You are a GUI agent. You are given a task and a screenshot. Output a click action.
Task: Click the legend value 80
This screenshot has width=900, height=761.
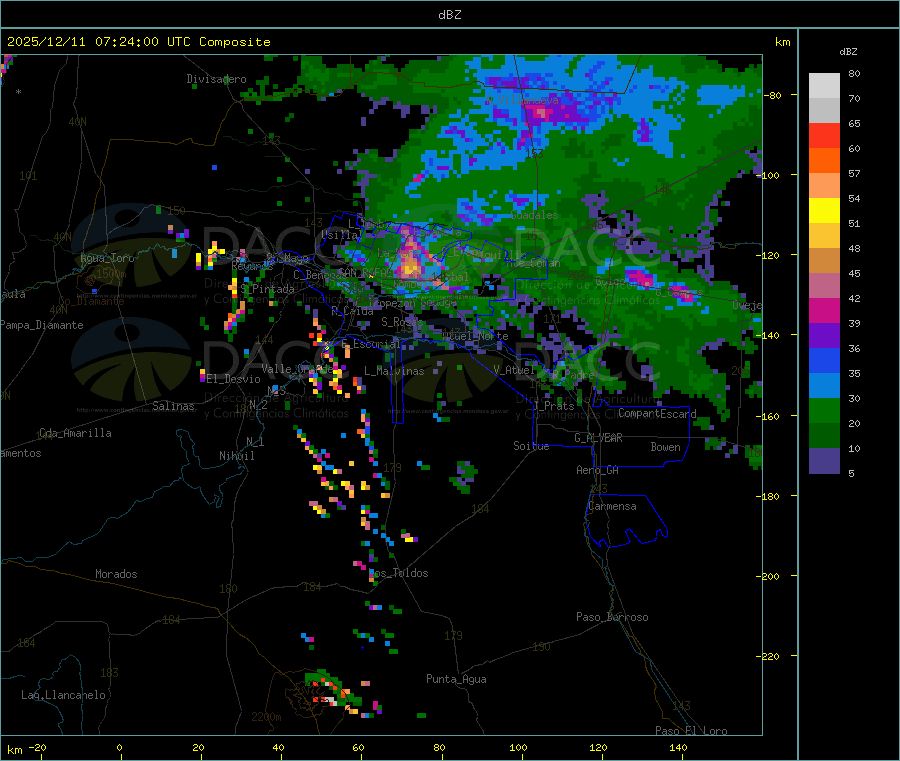coord(854,73)
